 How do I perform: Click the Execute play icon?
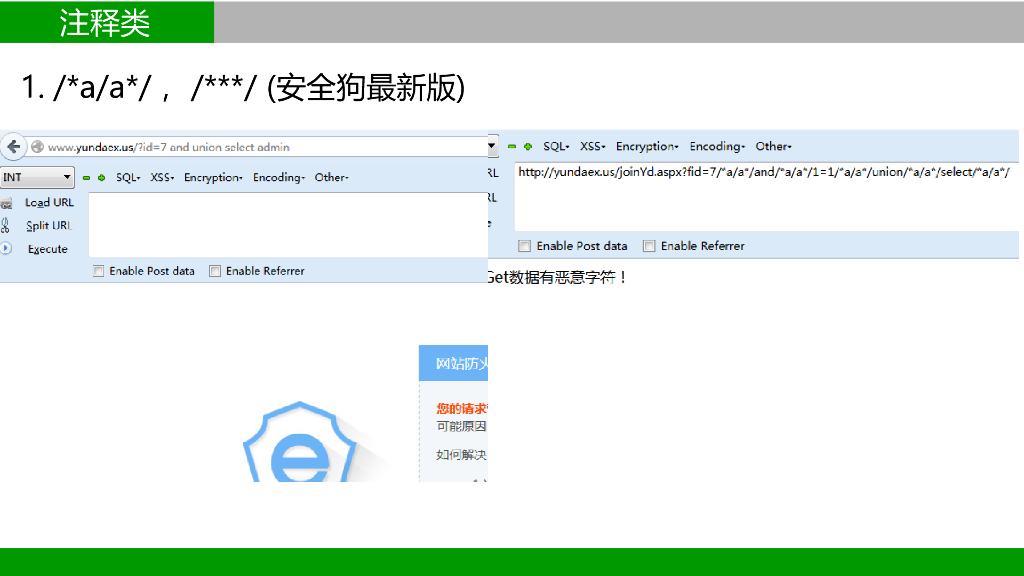click(6, 248)
